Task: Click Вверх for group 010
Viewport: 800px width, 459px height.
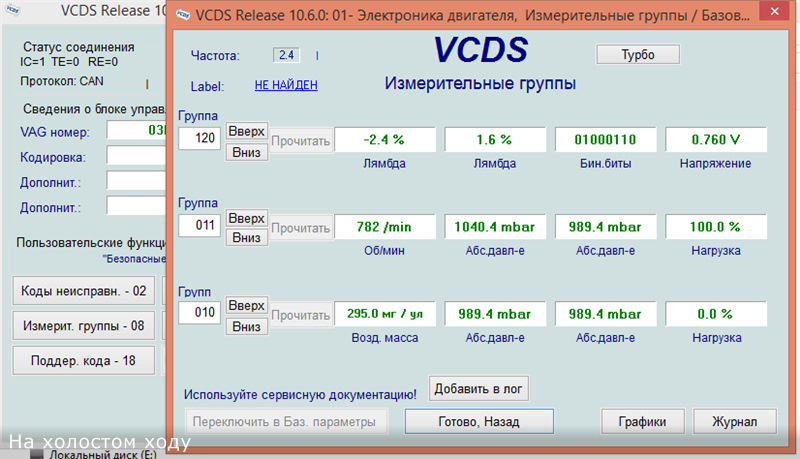Action: pos(246,305)
